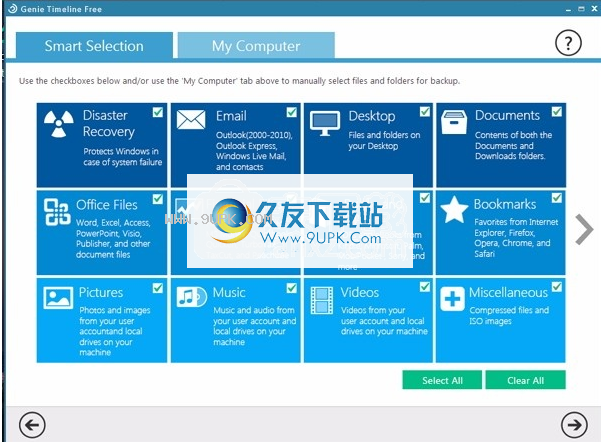Click the Videos film strip icon
Image resolution: width=601 pixels, height=443 pixels.
tap(321, 300)
